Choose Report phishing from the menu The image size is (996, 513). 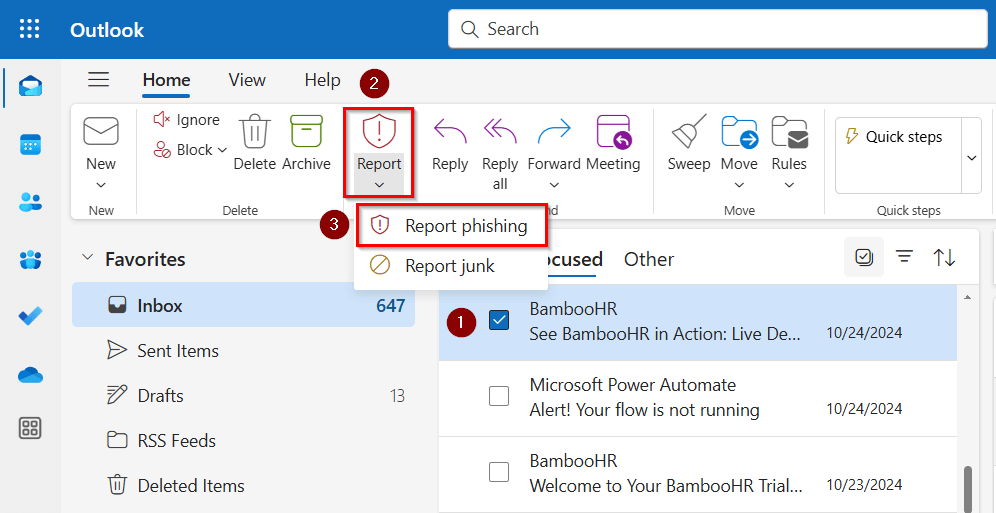(x=465, y=226)
